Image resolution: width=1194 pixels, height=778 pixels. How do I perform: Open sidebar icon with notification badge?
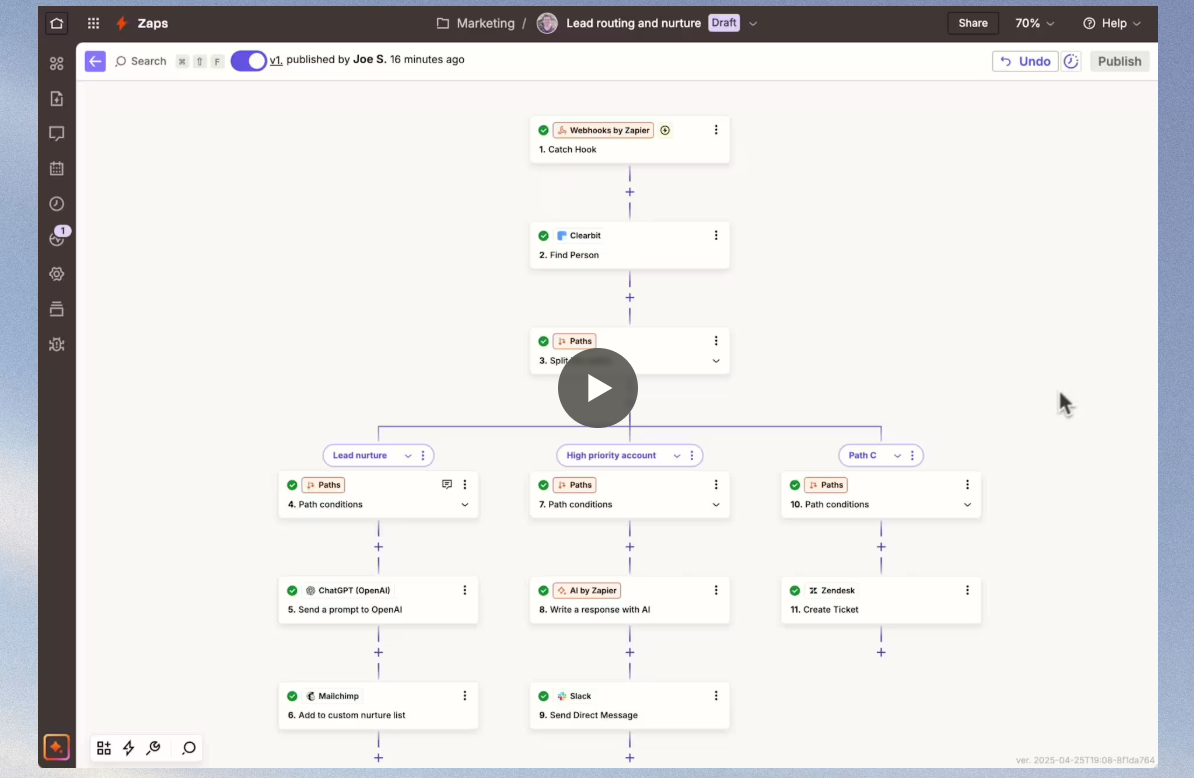[x=58, y=237]
